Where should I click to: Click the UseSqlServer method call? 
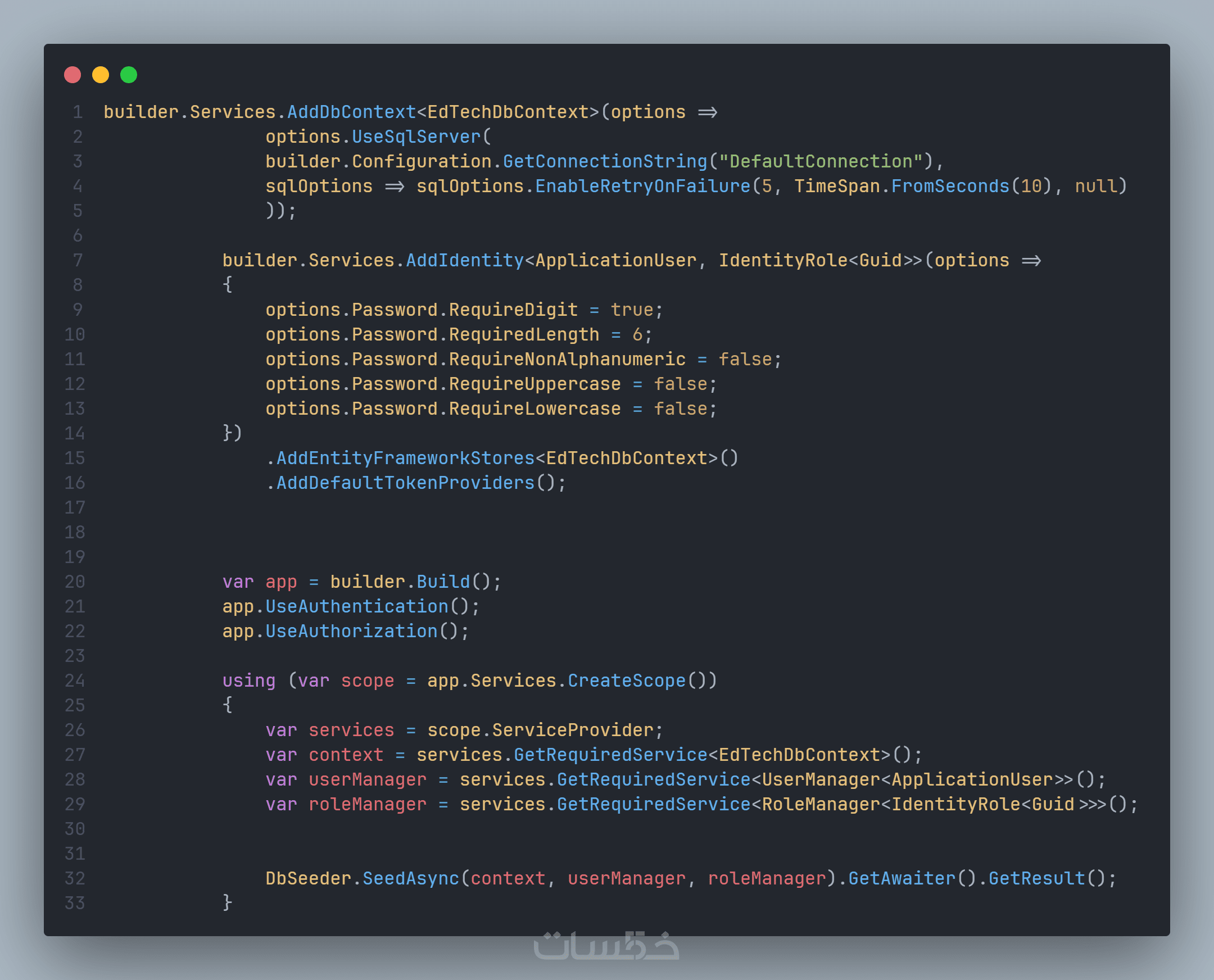click(416, 137)
